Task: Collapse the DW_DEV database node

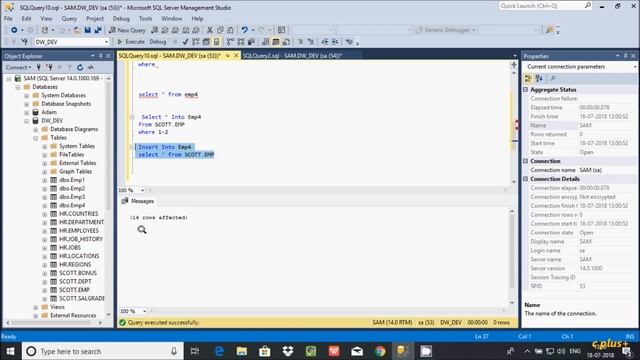Action: [x=27, y=121]
